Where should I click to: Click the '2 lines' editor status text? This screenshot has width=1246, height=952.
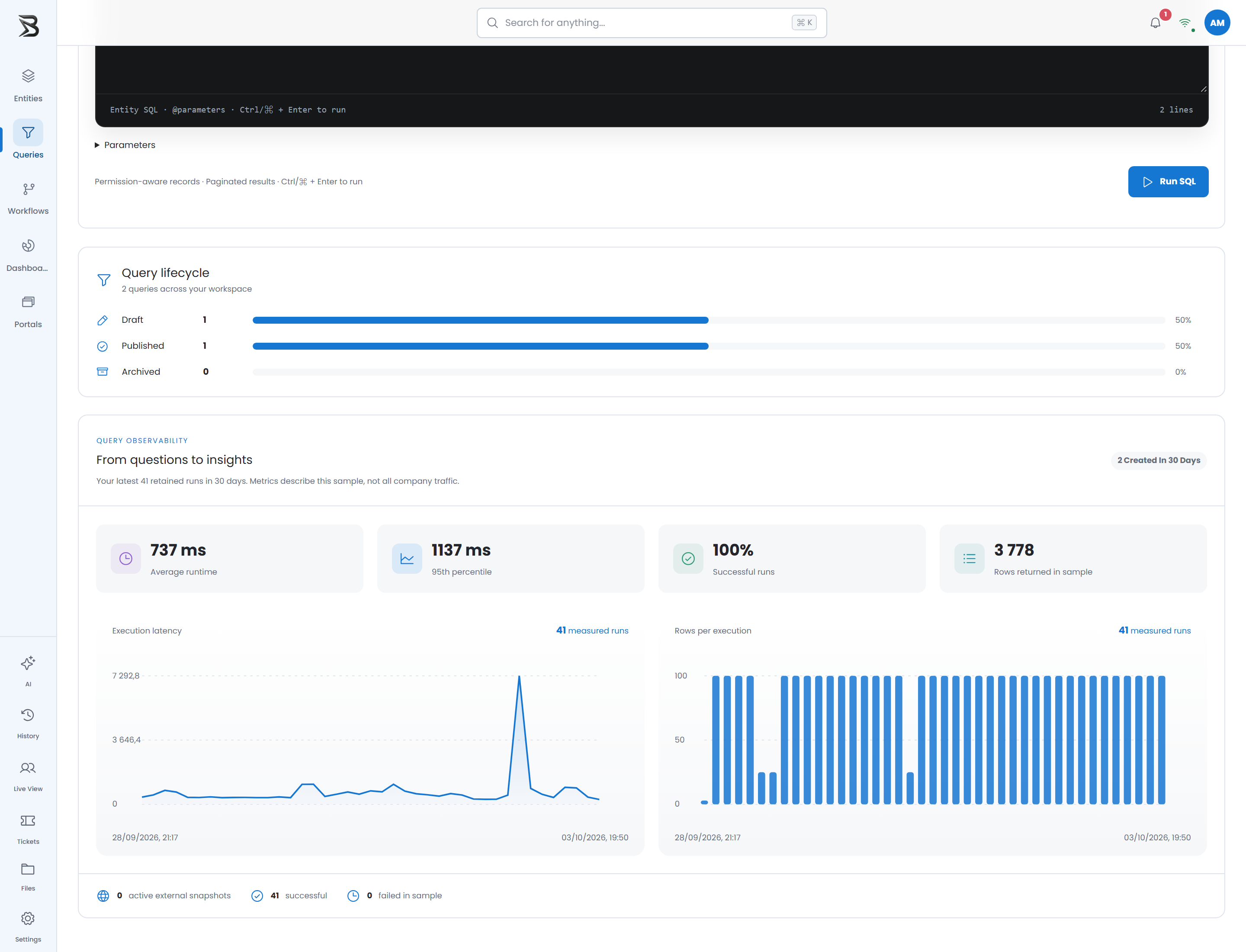pyautogui.click(x=1176, y=110)
